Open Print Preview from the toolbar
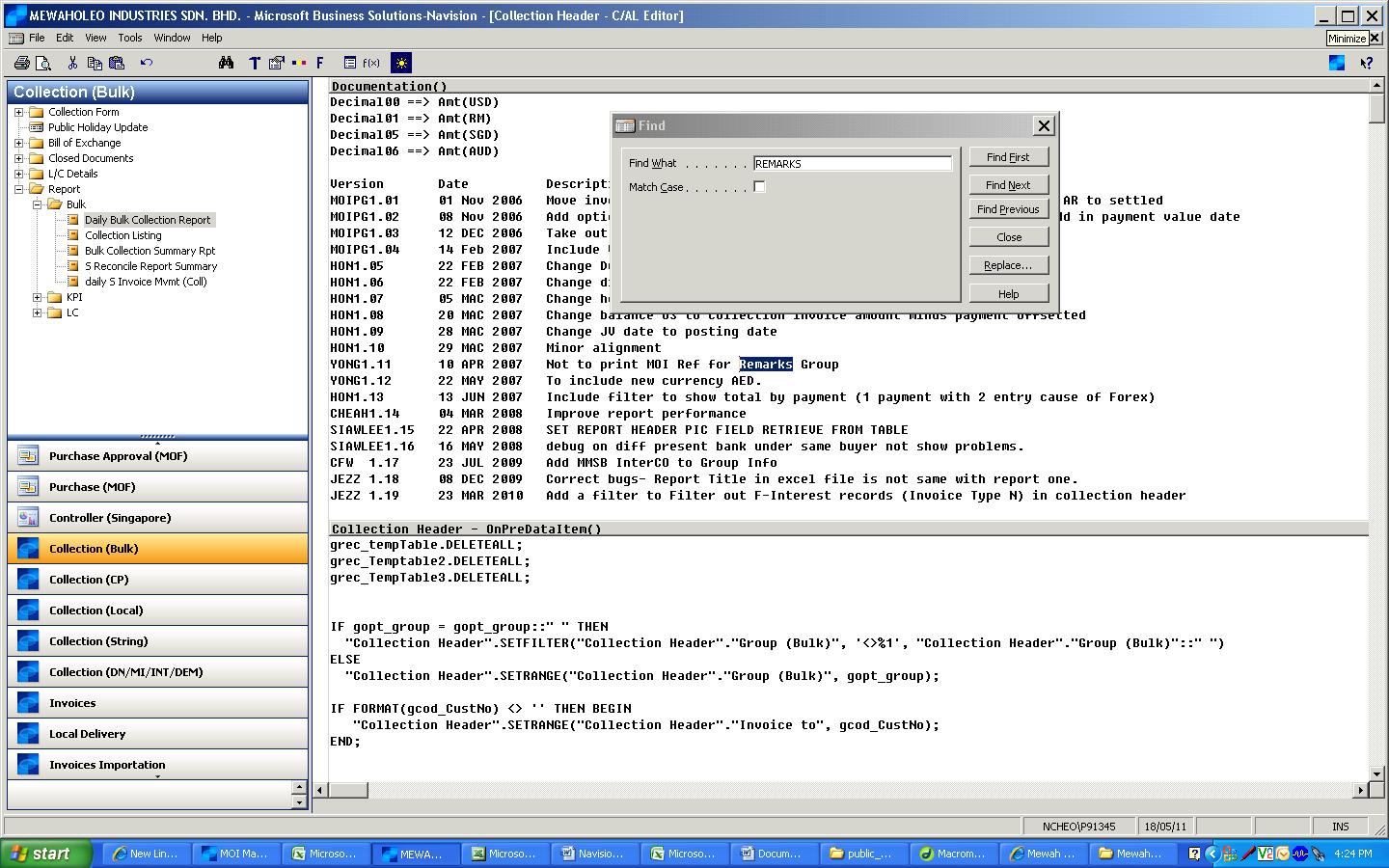 tap(43, 63)
